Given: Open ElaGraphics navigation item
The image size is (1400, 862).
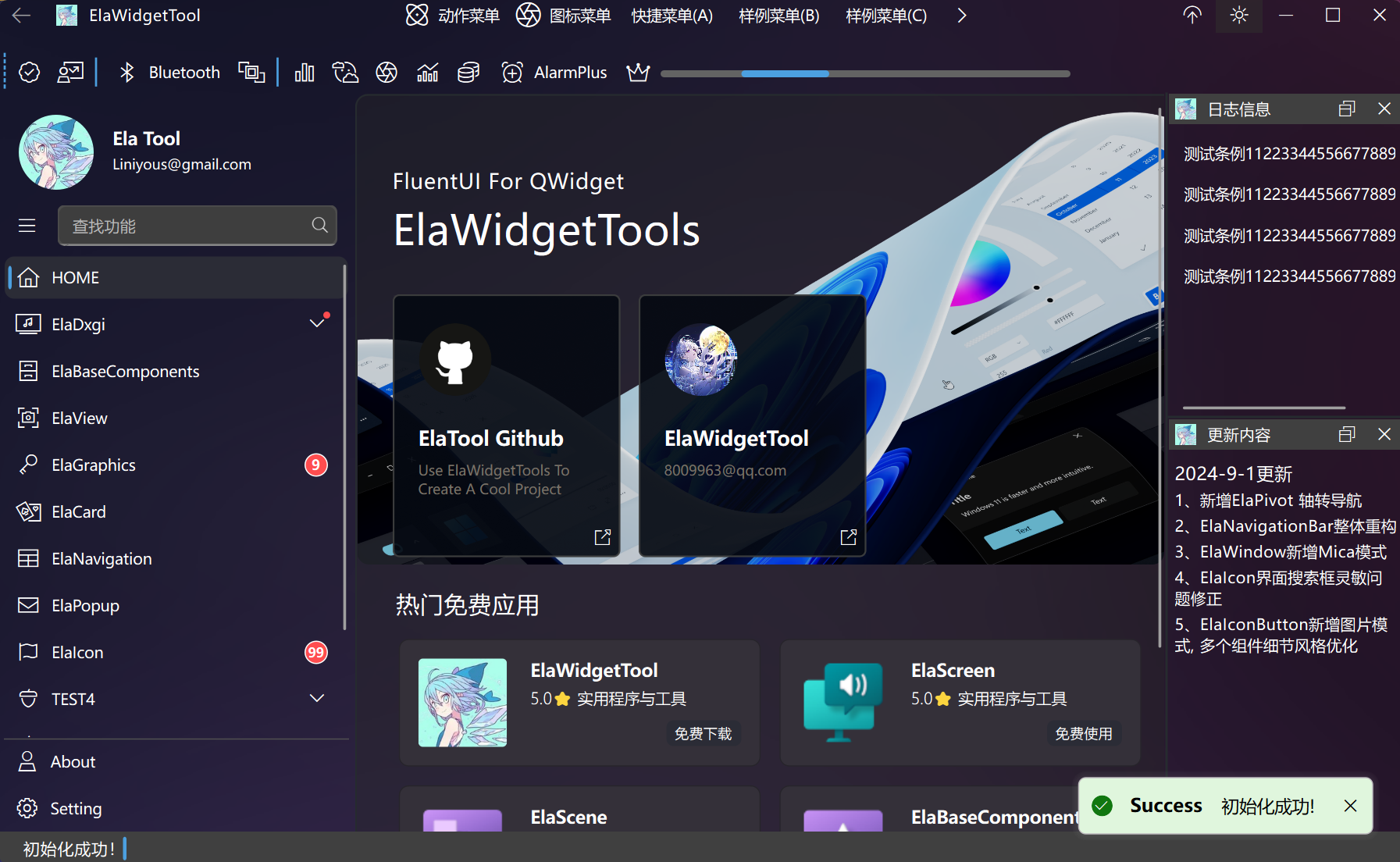Looking at the screenshot, I should coord(175,465).
